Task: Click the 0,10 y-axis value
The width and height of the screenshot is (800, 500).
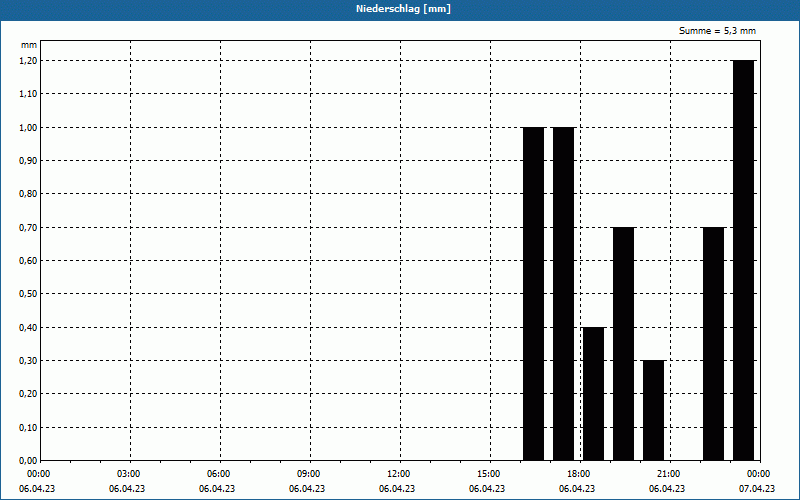Action: (28, 428)
